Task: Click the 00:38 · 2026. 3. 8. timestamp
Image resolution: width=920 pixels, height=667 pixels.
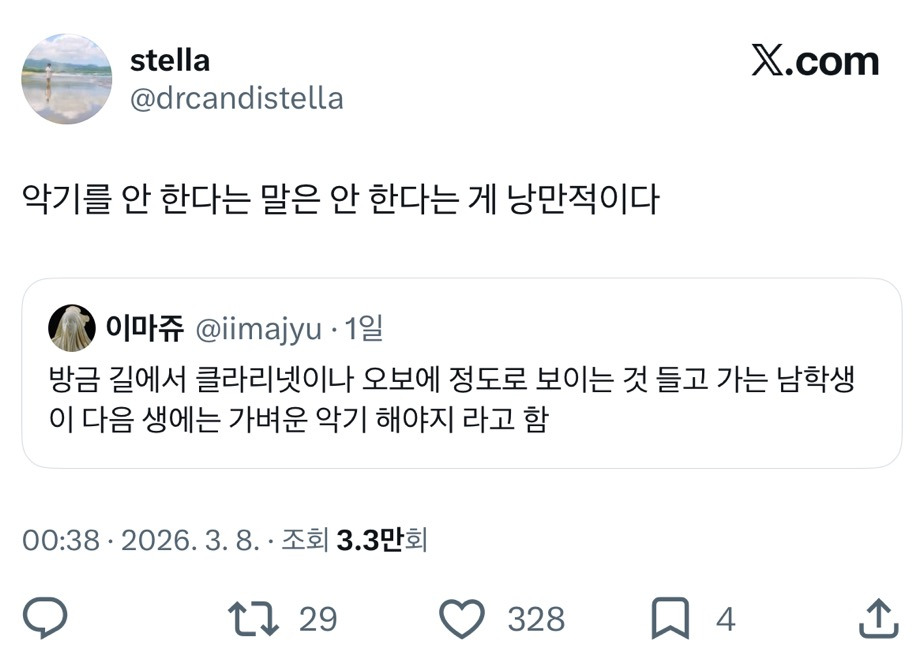Action: [140, 541]
